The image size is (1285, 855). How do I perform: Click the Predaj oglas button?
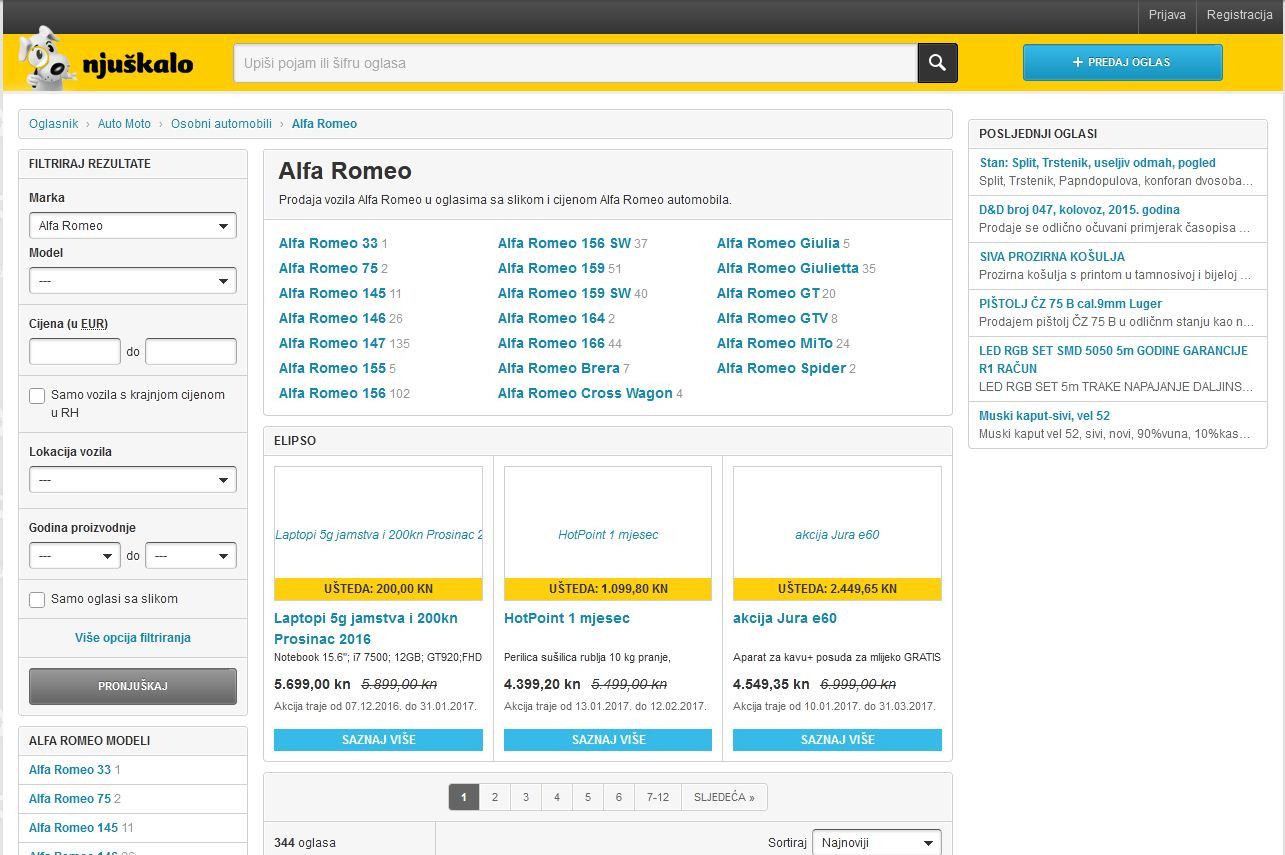click(x=1122, y=62)
